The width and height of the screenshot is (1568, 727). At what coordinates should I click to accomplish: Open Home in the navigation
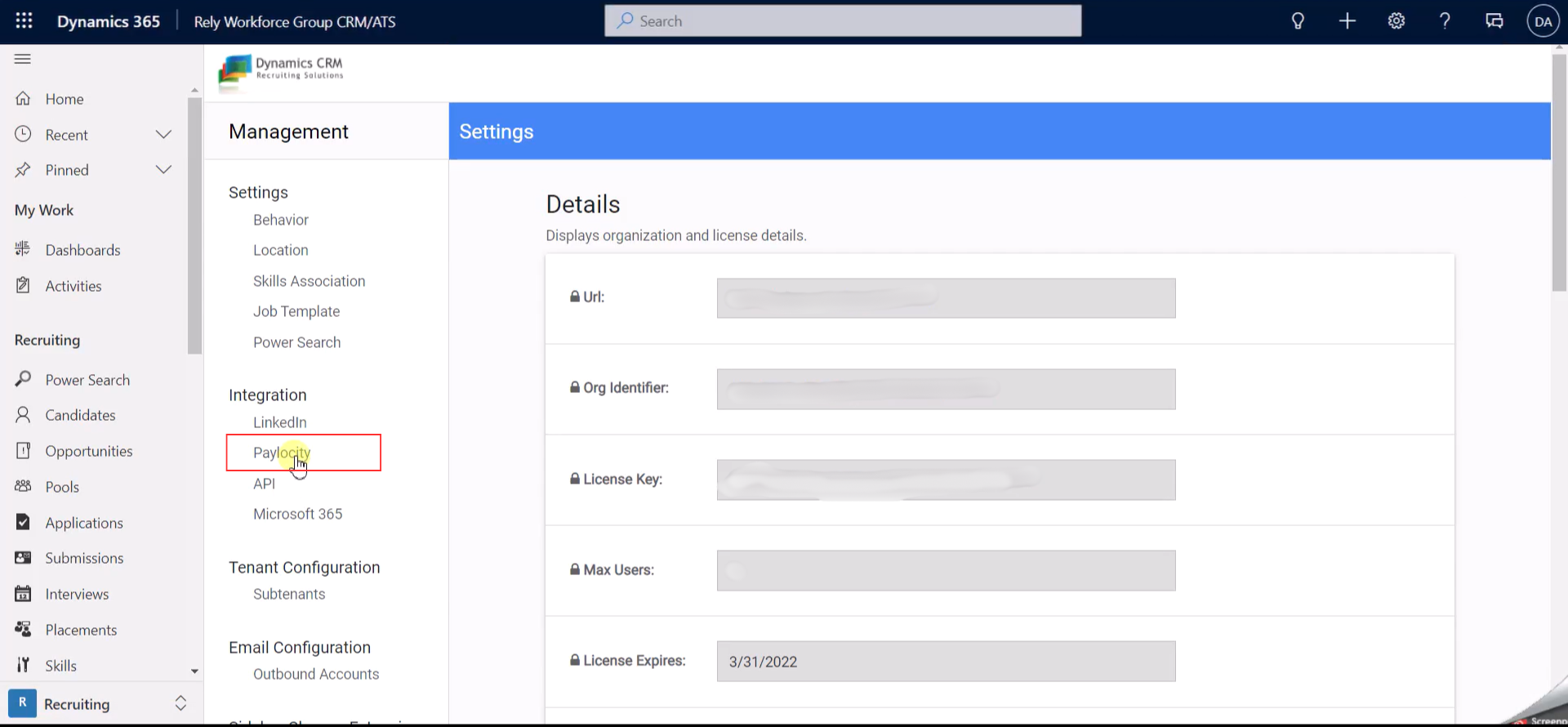(65, 99)
